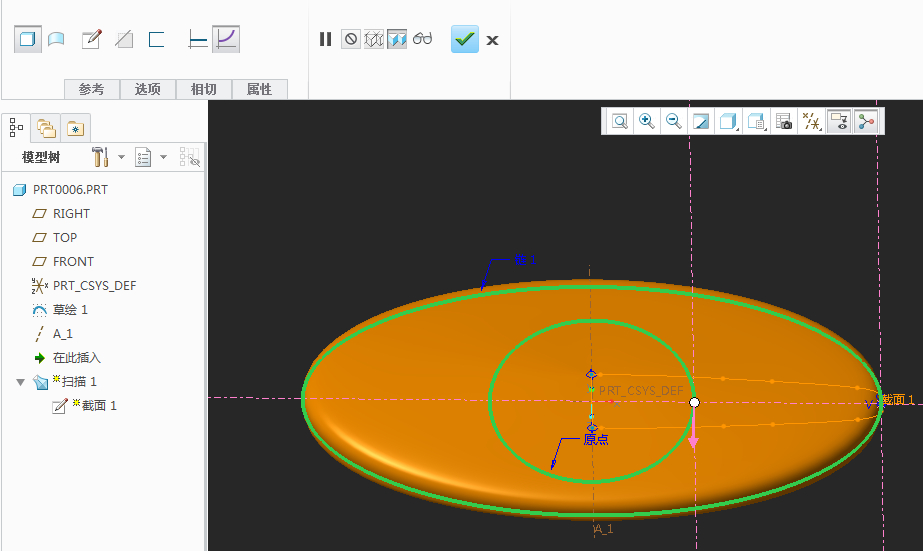Viewport: 923px width, 551px height.
Task: Click the PRT_CSYS_DEF label in viewport
Action: pos(641,391)
